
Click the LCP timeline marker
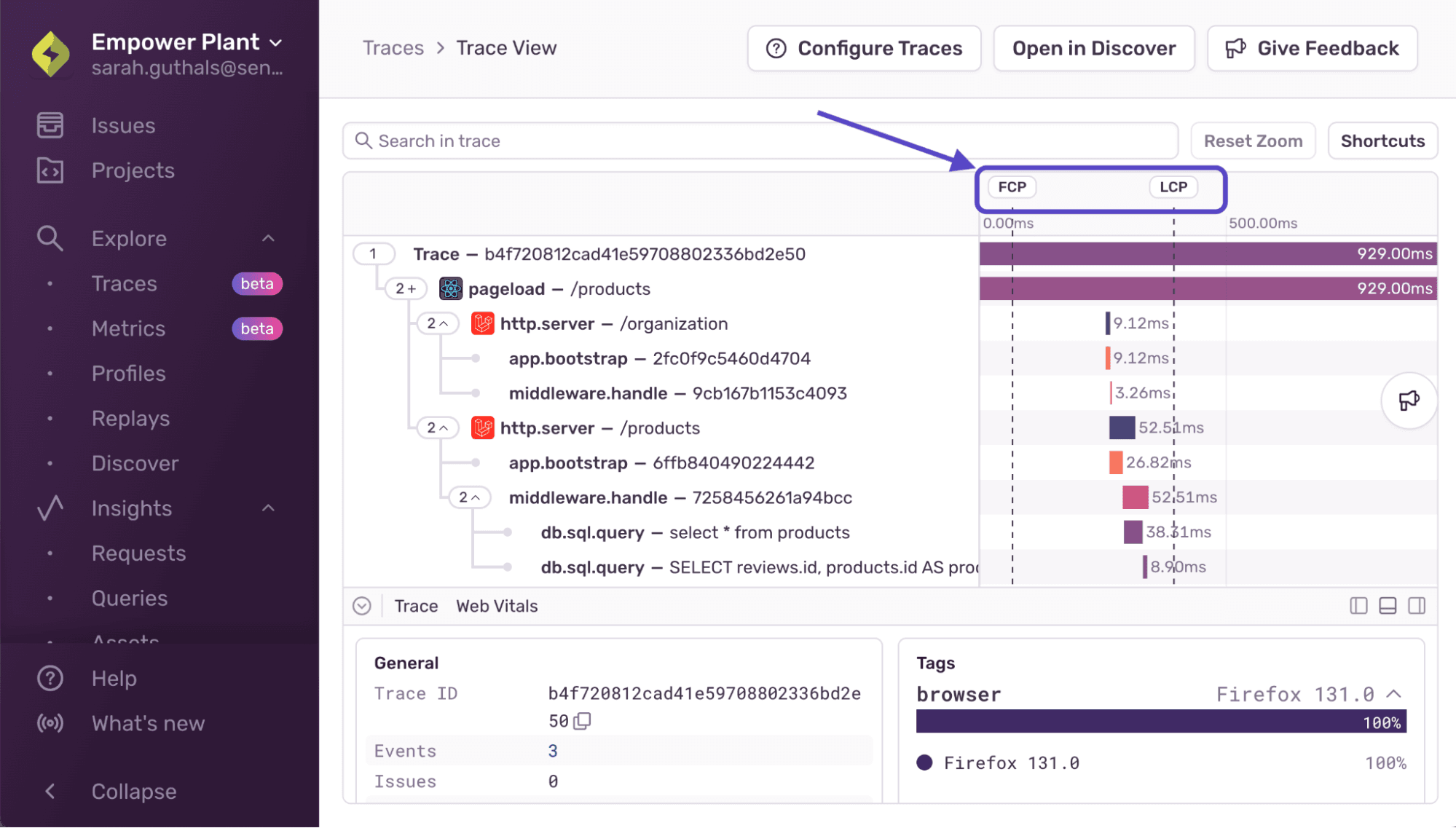click(1173, 187)
